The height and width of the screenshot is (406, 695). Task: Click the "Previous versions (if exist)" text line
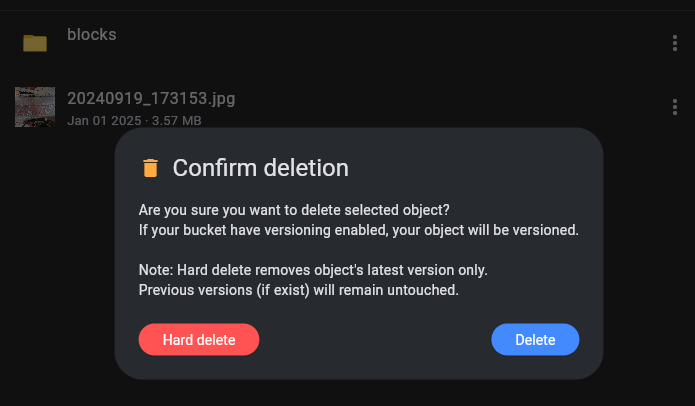pyautogui.click(x=298, y=290)
